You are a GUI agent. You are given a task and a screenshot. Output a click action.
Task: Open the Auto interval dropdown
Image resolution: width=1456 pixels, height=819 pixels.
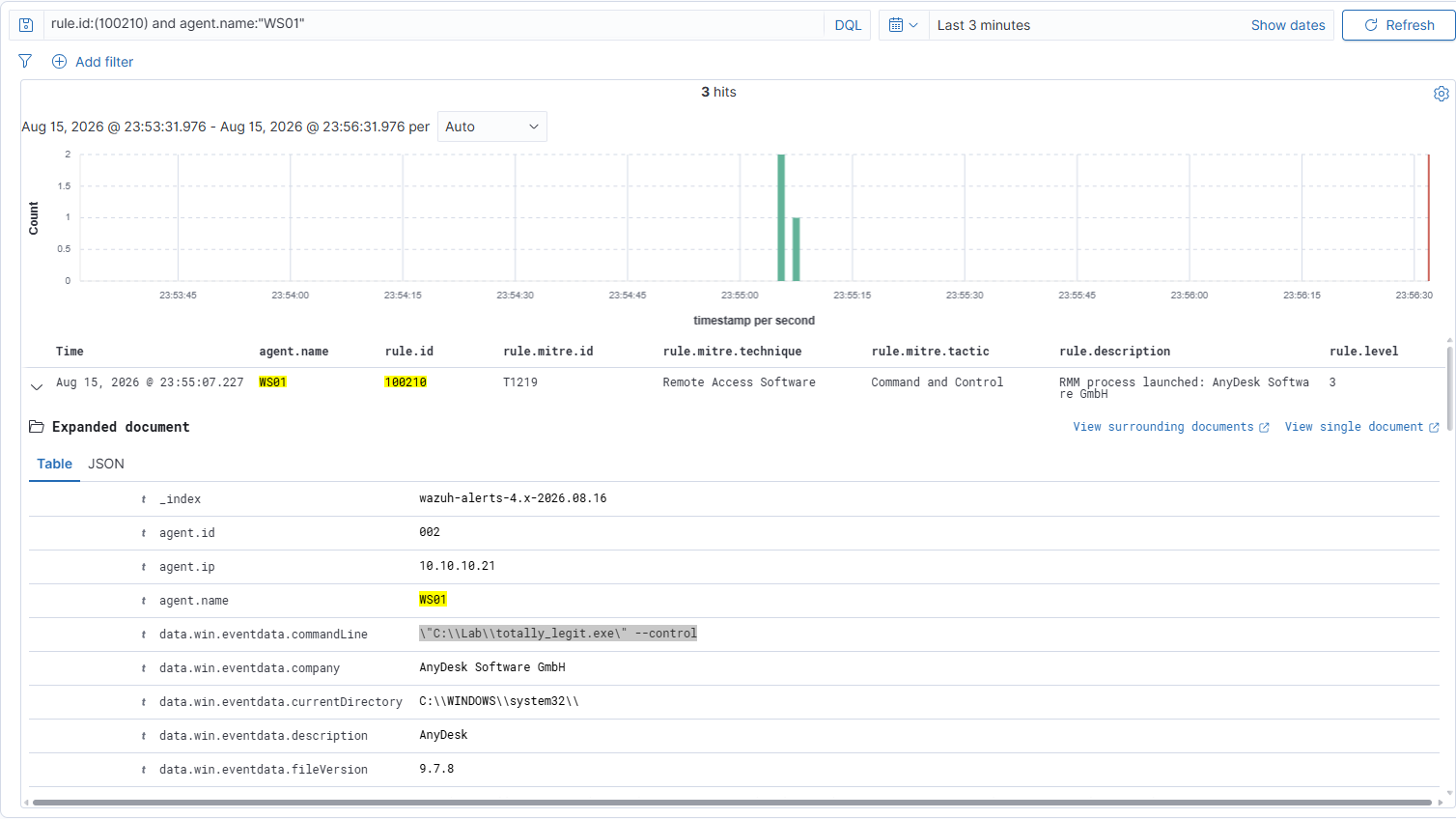coord(492,127)
